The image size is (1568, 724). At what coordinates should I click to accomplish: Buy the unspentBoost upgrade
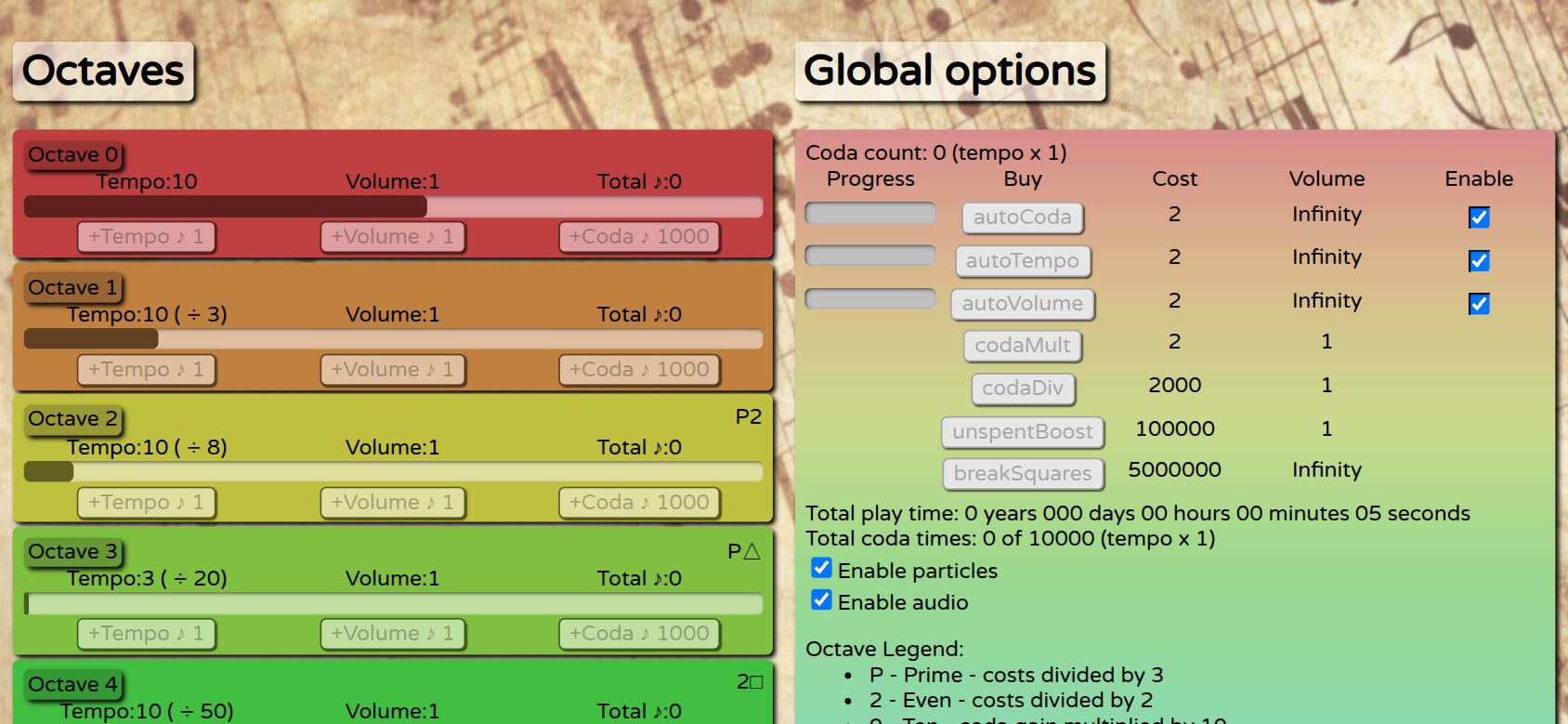[1023, 432]
